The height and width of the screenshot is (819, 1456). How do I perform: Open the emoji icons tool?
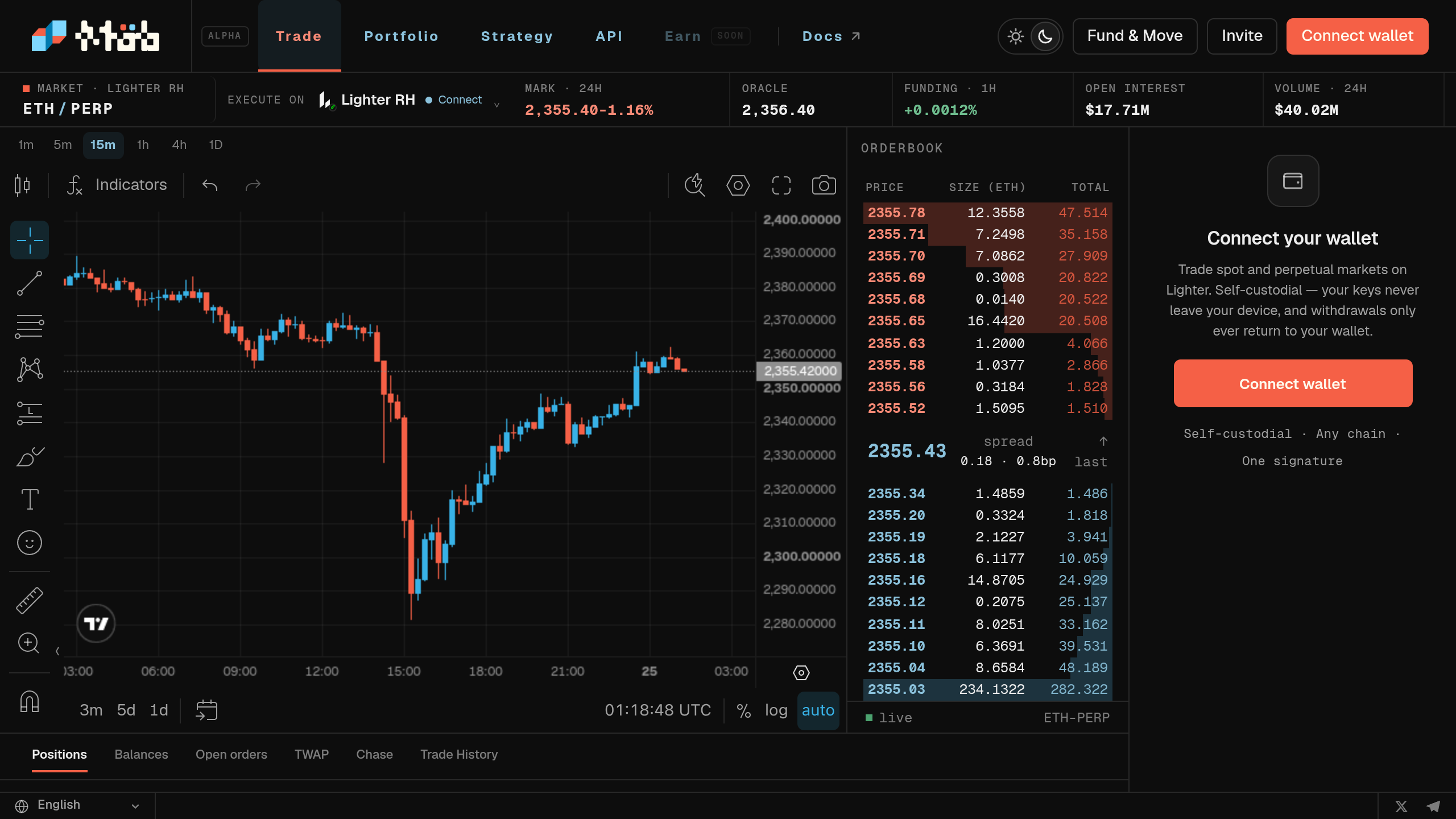pos(30,543)
